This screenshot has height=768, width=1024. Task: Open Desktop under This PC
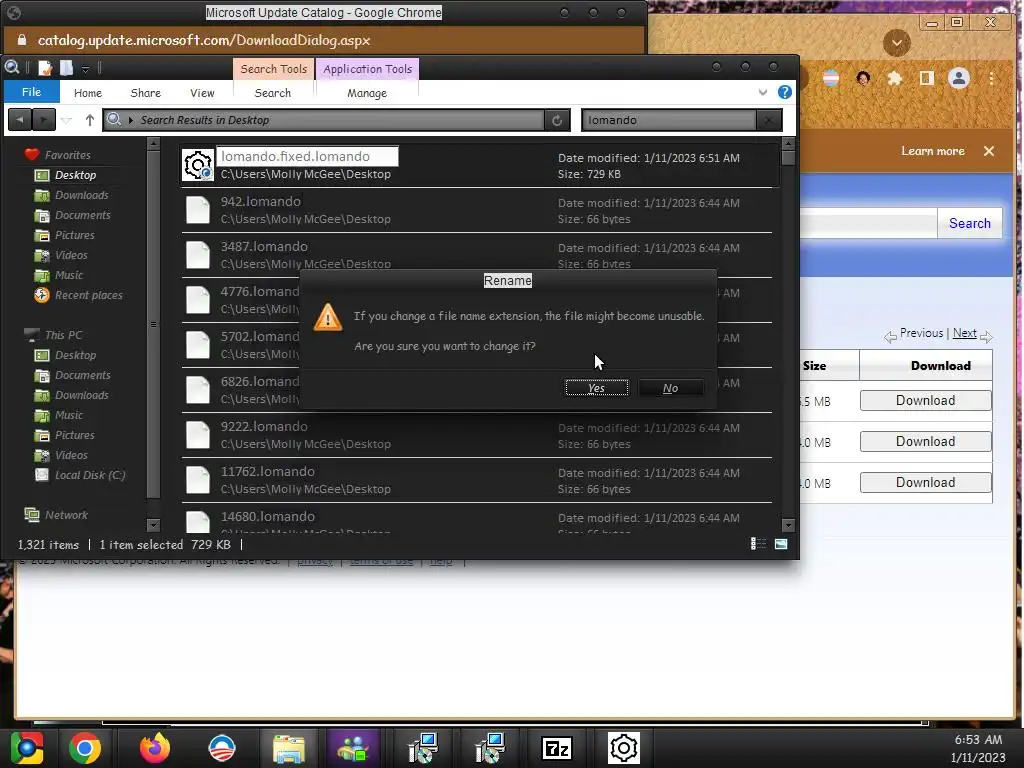[x=75, y=355]
